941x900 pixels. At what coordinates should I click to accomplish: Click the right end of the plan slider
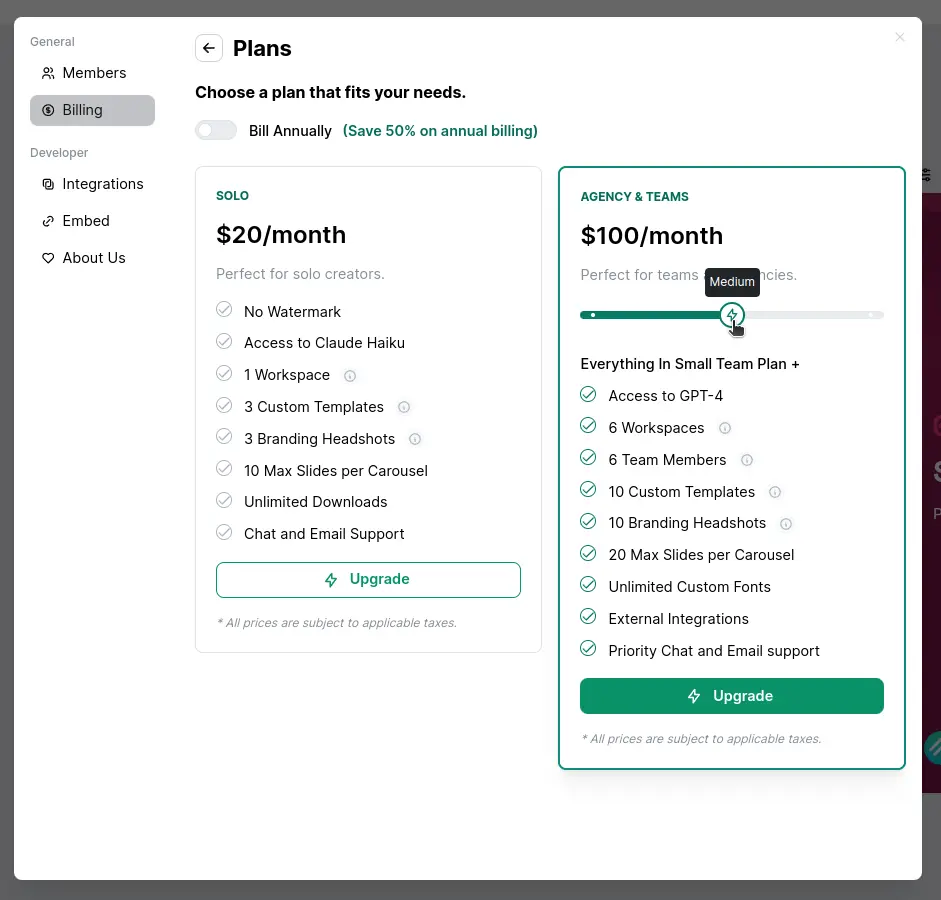point(871,315)
